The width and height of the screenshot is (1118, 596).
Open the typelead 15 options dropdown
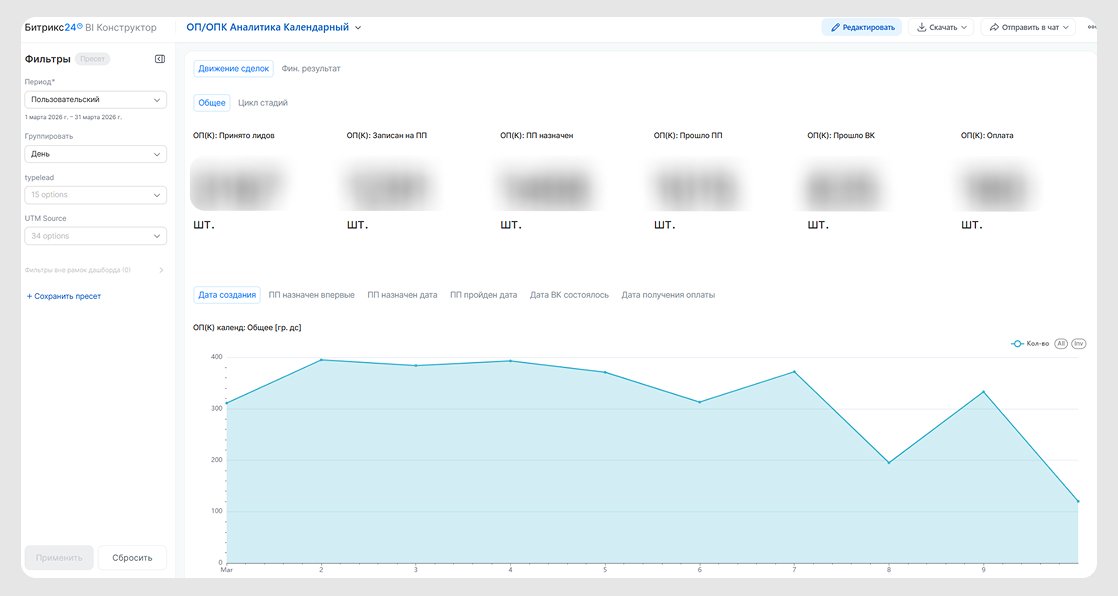[x=96, y=195]
